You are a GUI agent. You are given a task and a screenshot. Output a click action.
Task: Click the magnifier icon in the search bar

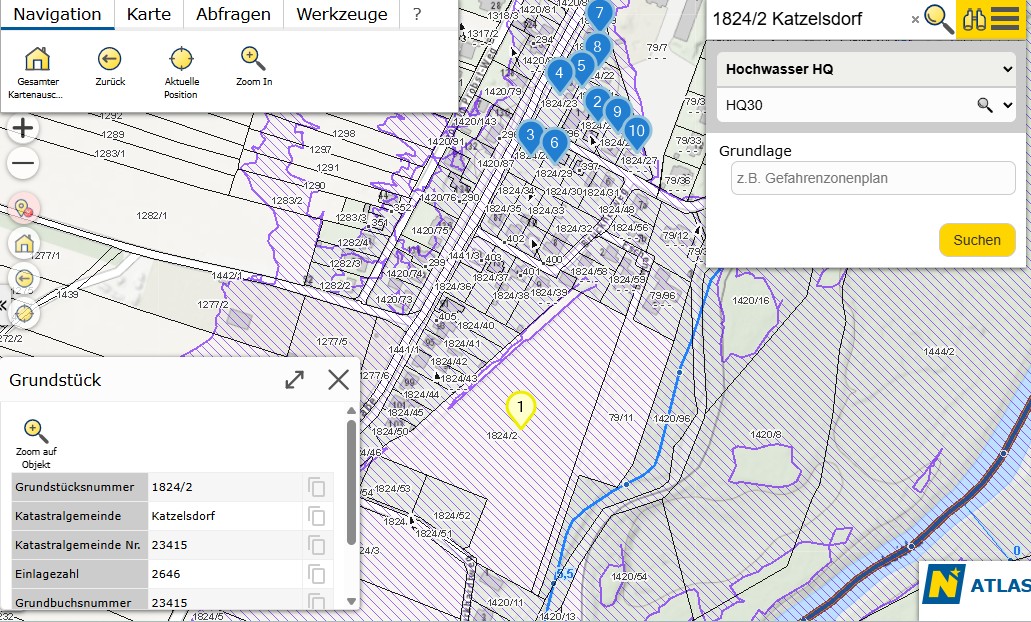click(938, 18)
